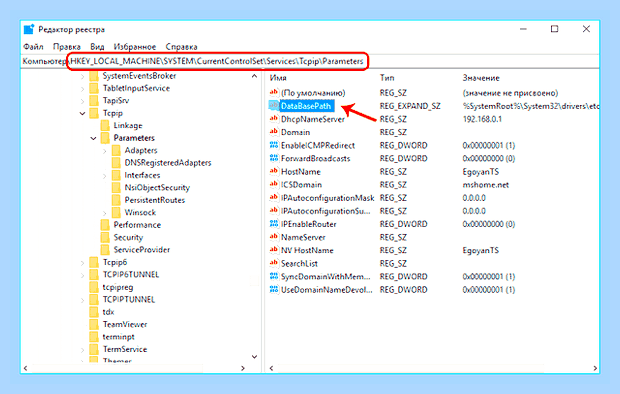Viewport: 620px width, 394px height.
Task: Click the 192.168.0.1 value cell
Action: click(x=482, y=119)
